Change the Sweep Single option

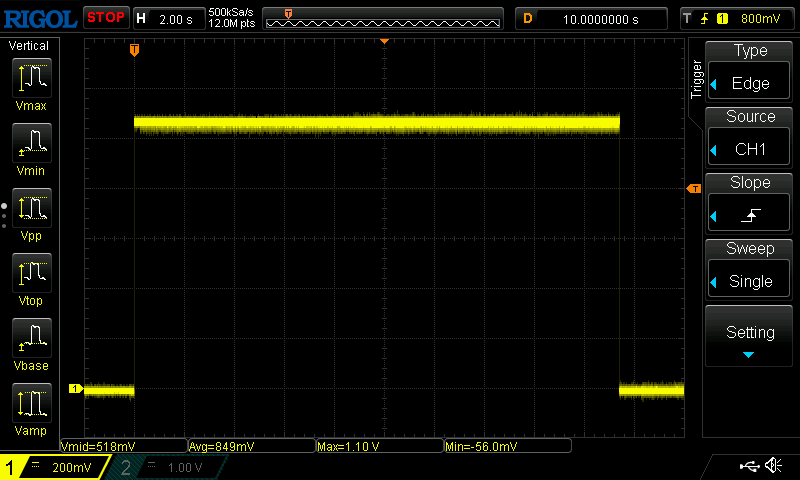point(750,271)
